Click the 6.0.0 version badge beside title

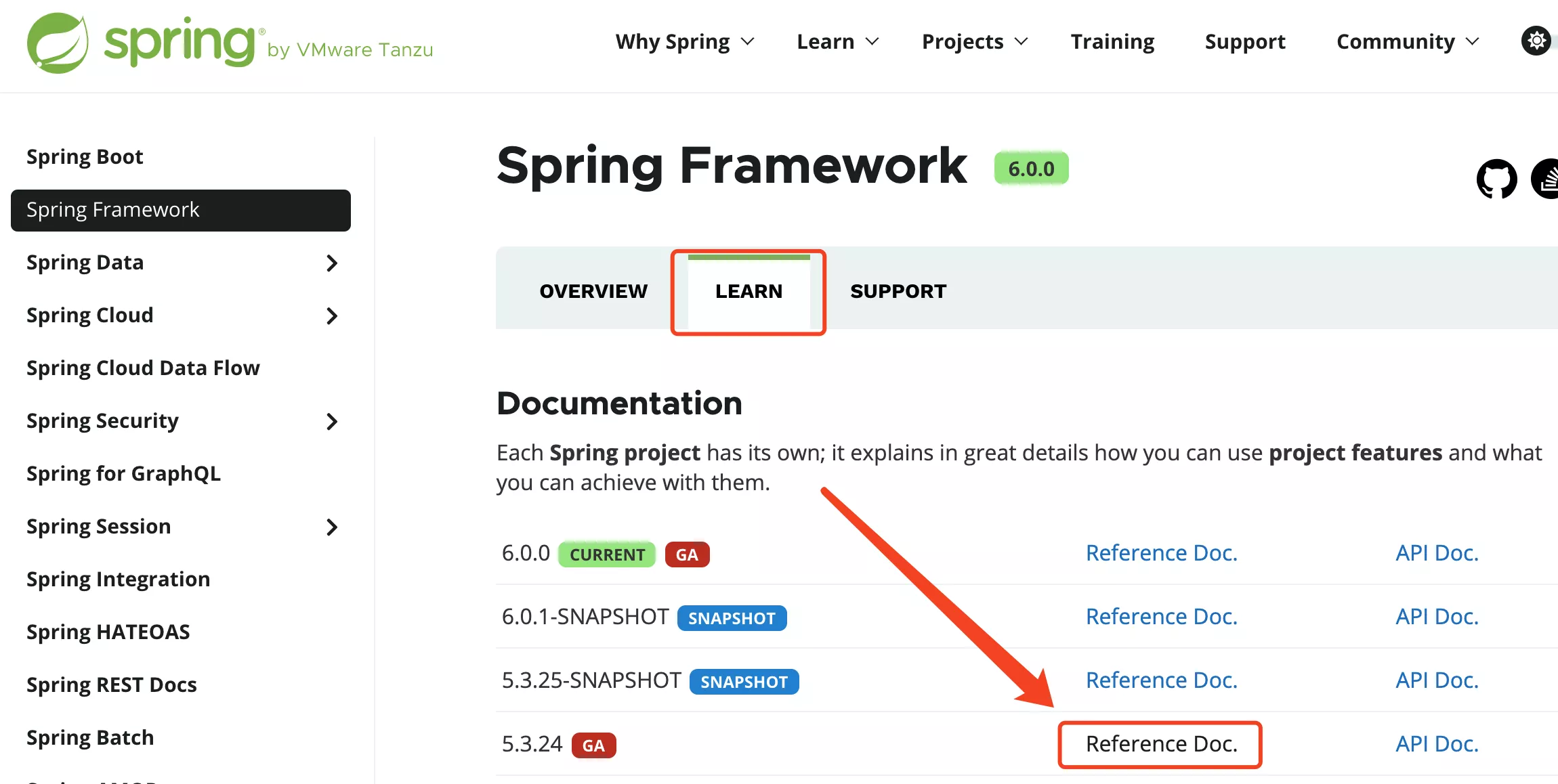click(x=1031, y=169)
